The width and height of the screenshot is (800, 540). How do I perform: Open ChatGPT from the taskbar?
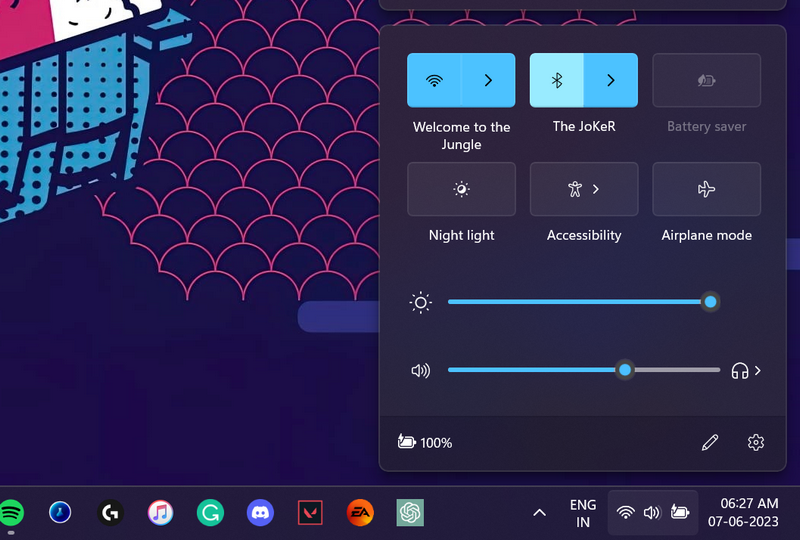tap(410, 512)
